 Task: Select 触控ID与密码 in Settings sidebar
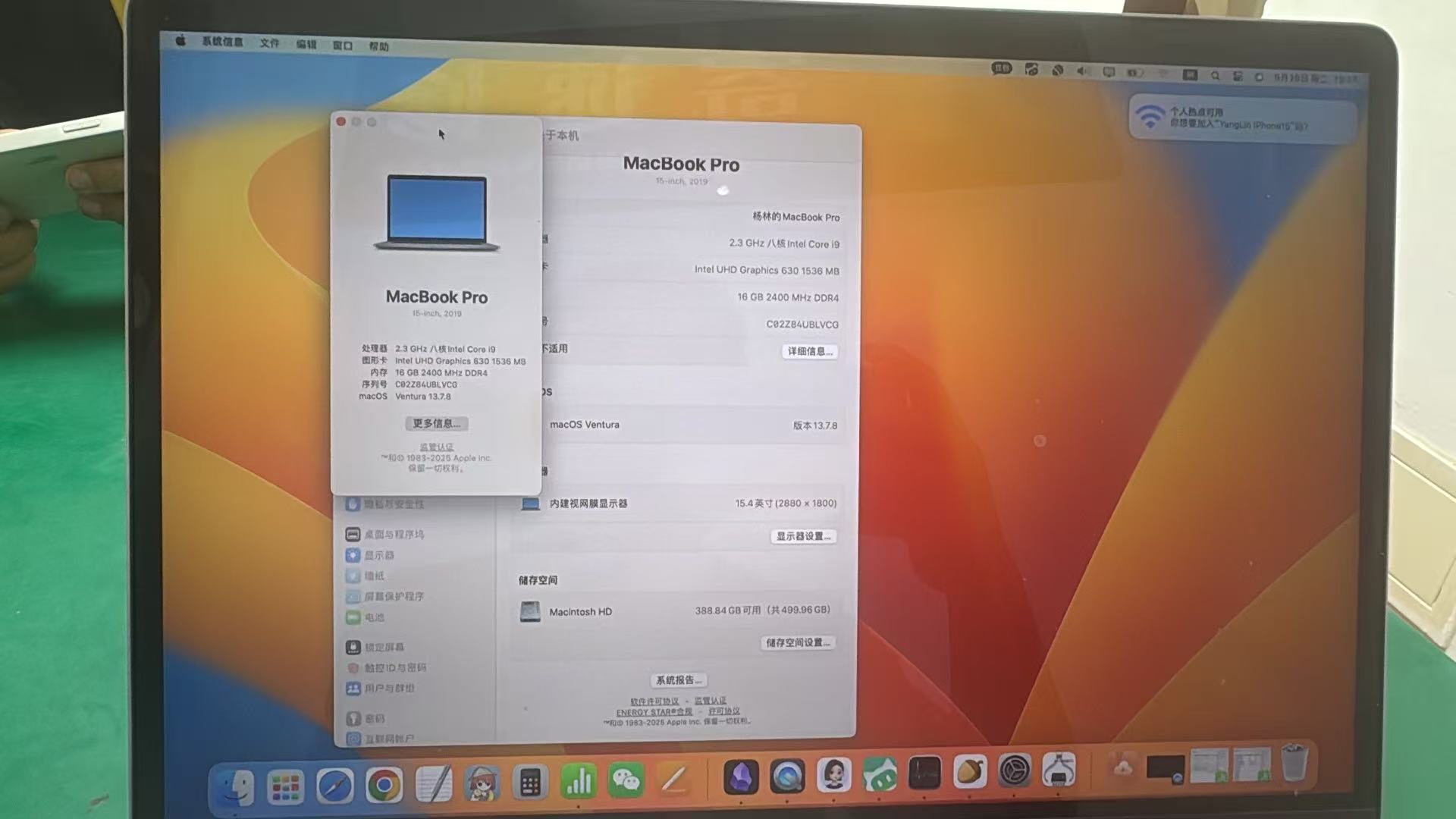click(386, 667)
